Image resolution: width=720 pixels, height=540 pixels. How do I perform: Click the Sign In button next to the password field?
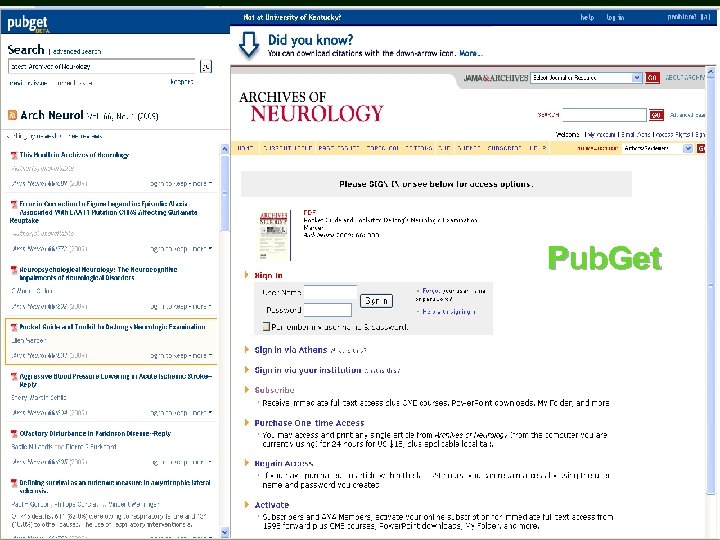tap(376, 301)
